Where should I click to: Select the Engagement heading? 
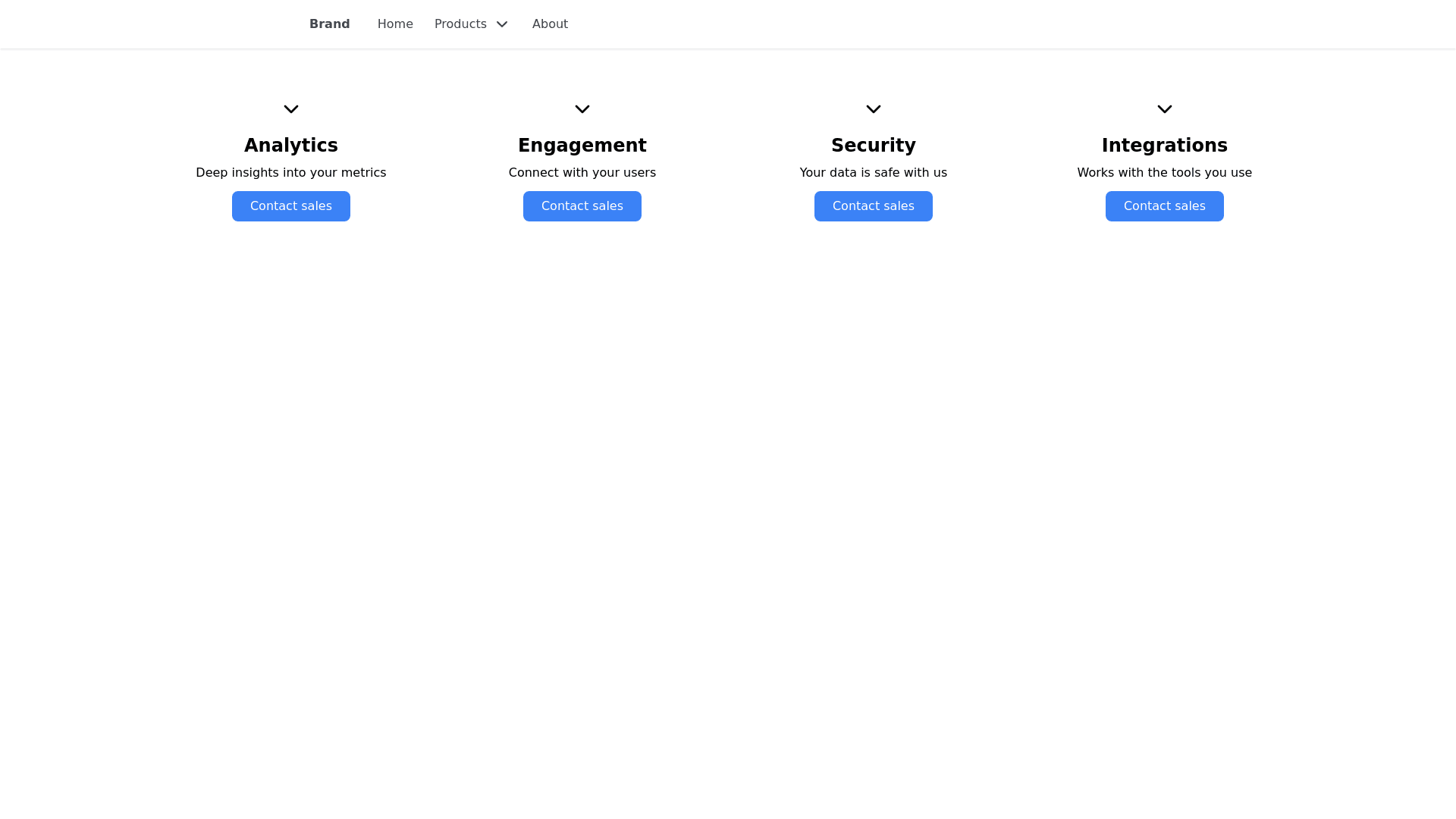click(x=582, y=146)
